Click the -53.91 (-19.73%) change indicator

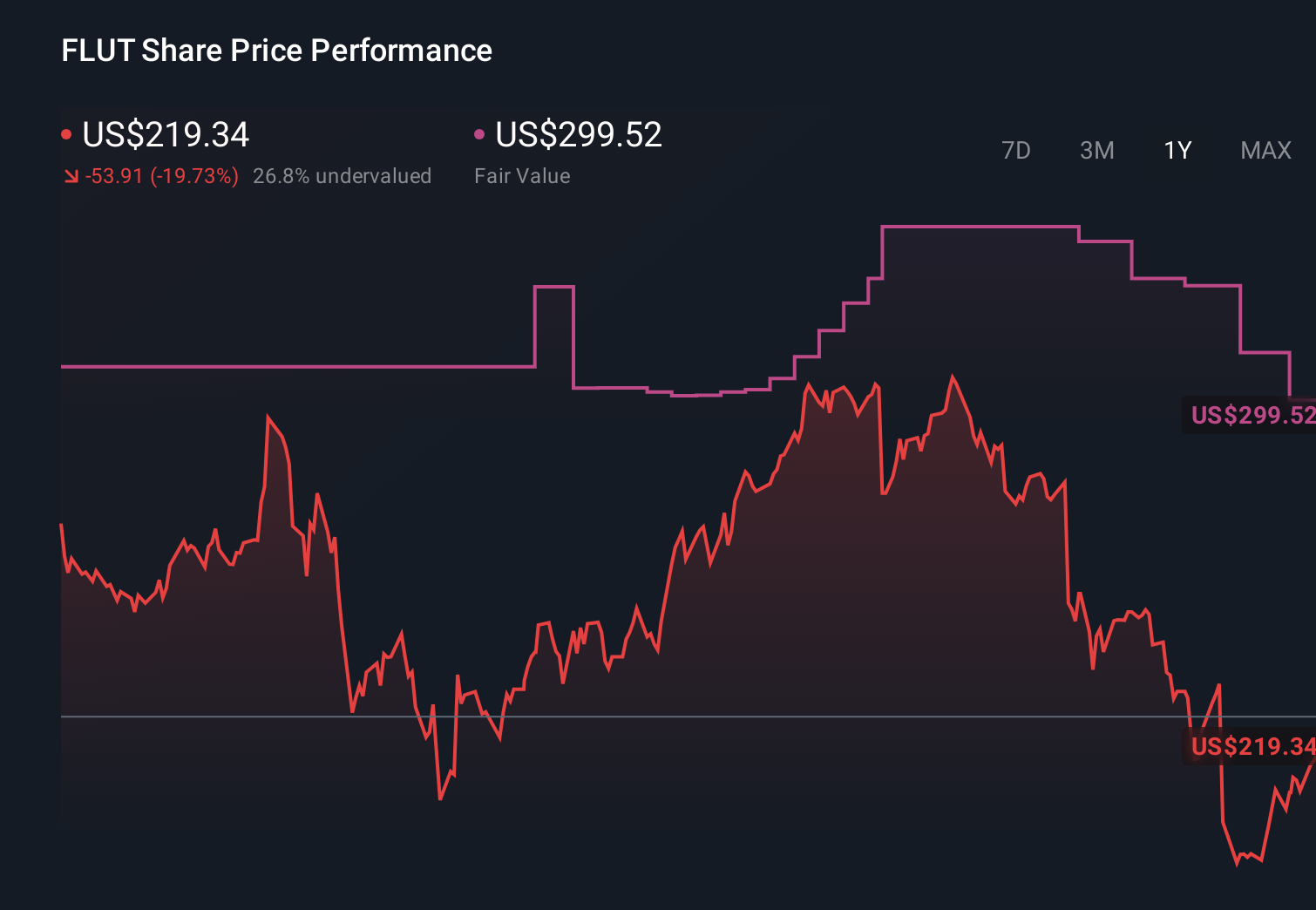point(161,176)
